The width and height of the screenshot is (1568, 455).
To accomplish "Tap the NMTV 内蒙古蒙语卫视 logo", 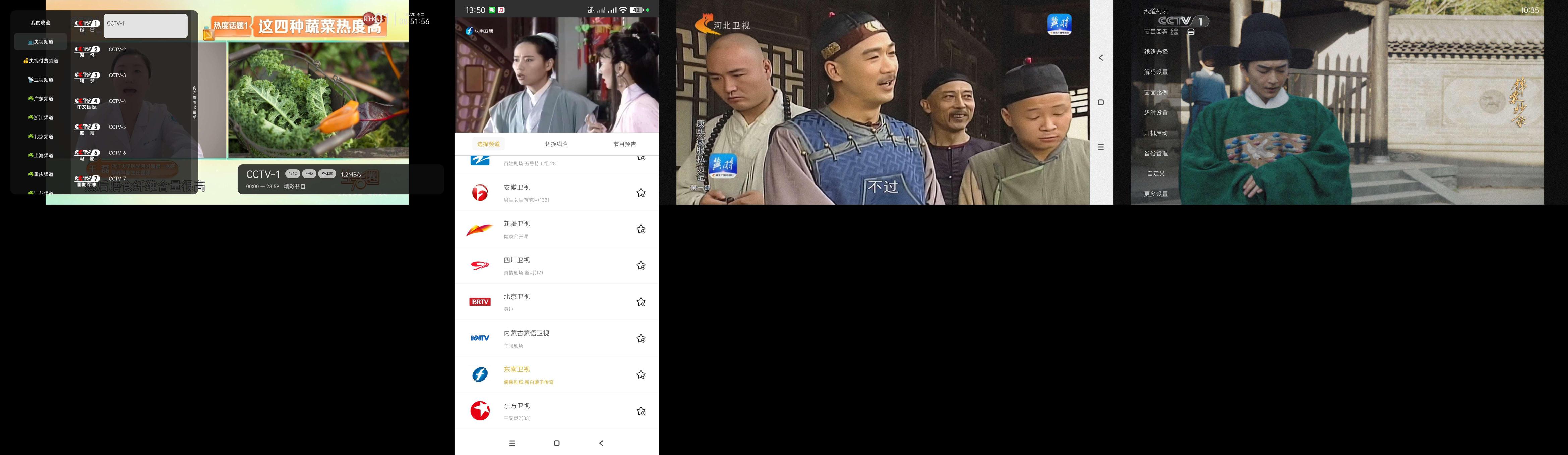I will coord(480,338).
